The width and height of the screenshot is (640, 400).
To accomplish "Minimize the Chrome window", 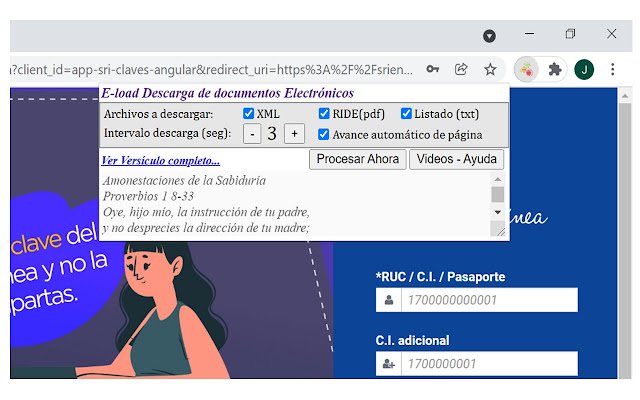I will [529, 34].
